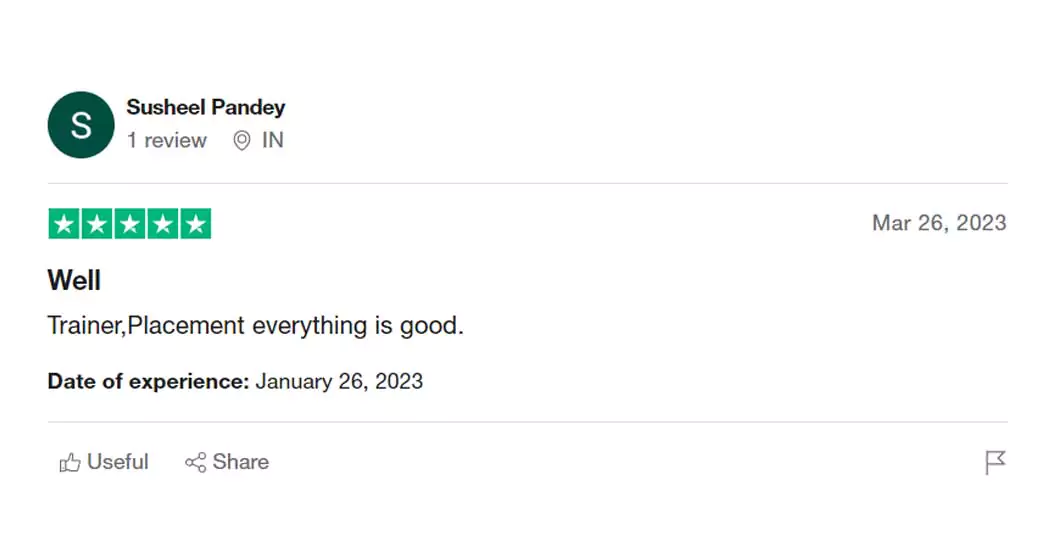Click the "Date of experience:" label
Viewport: 1059px width, 559px height.
pos(147,381)
